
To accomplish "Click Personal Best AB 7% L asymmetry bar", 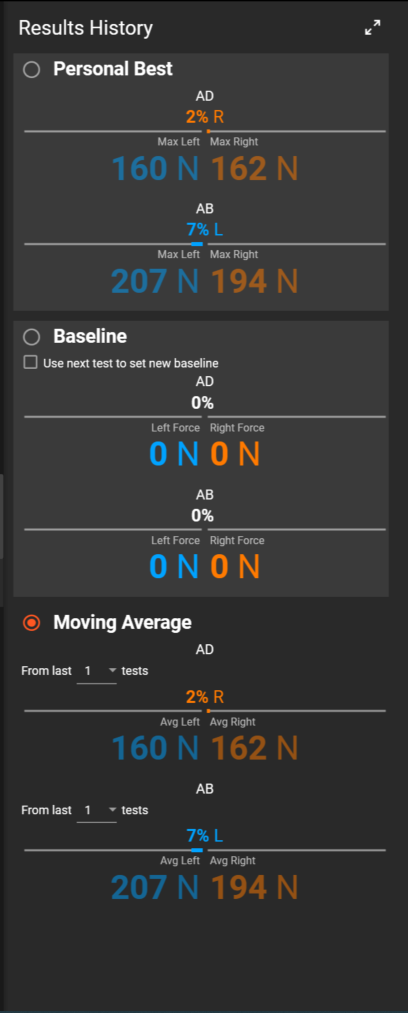I will pos(205,244).
